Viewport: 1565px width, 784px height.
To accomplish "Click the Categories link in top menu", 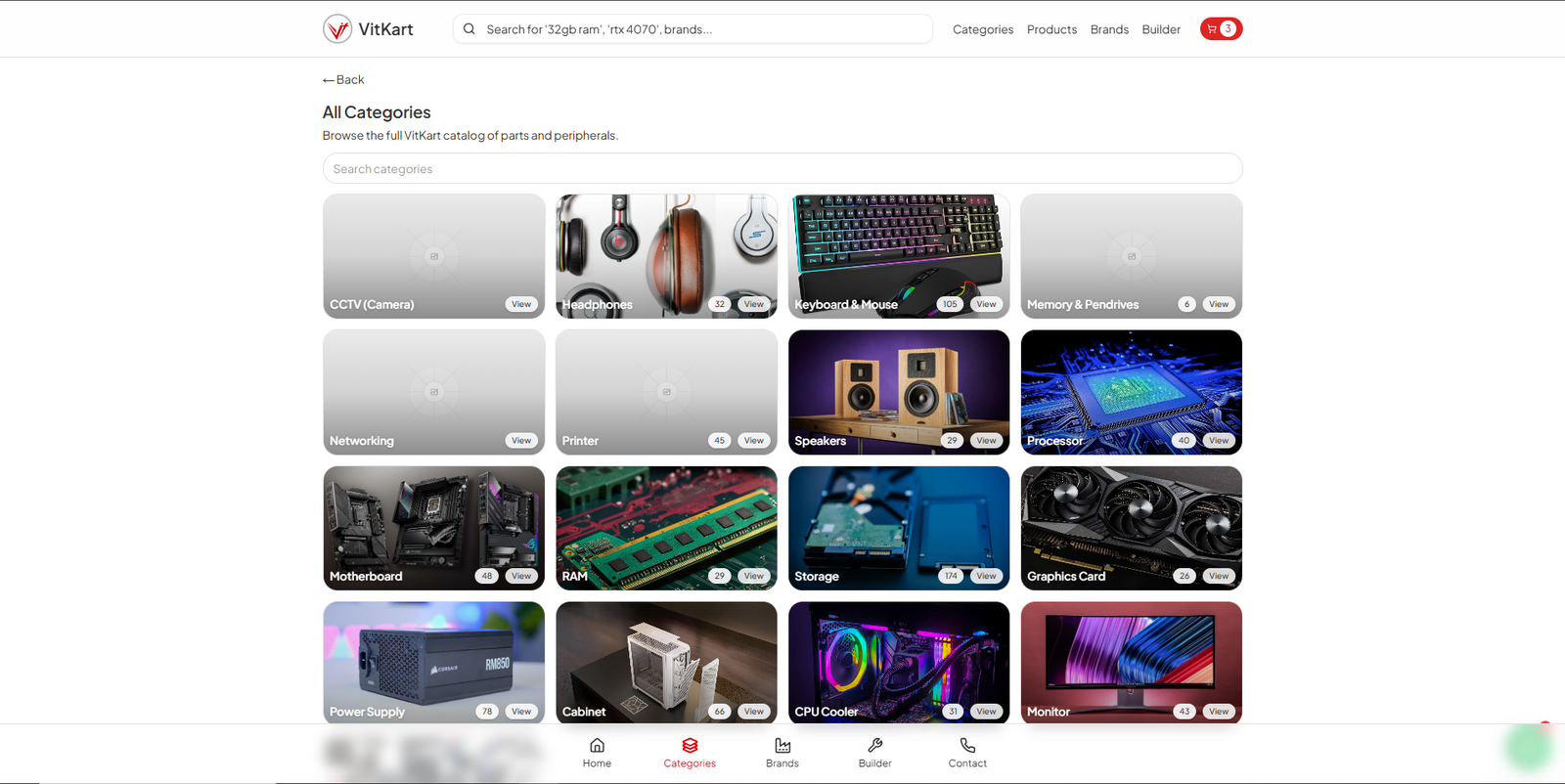I will [x=983, y=29].
